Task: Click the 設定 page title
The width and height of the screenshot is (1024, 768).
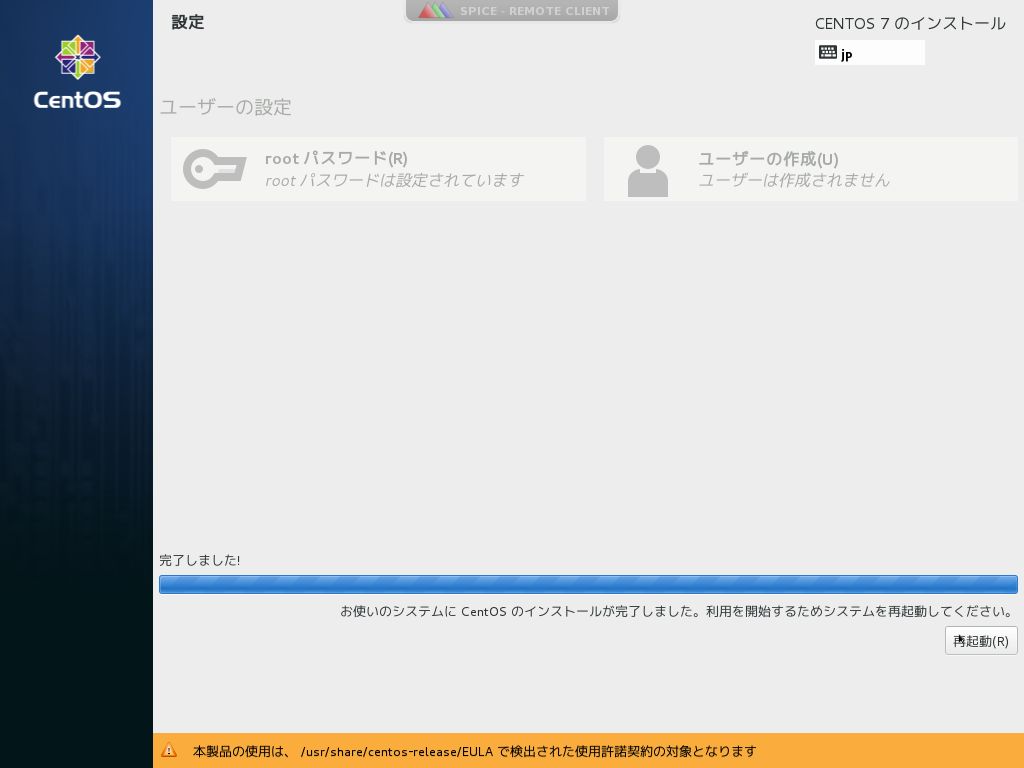Action: 187,22
